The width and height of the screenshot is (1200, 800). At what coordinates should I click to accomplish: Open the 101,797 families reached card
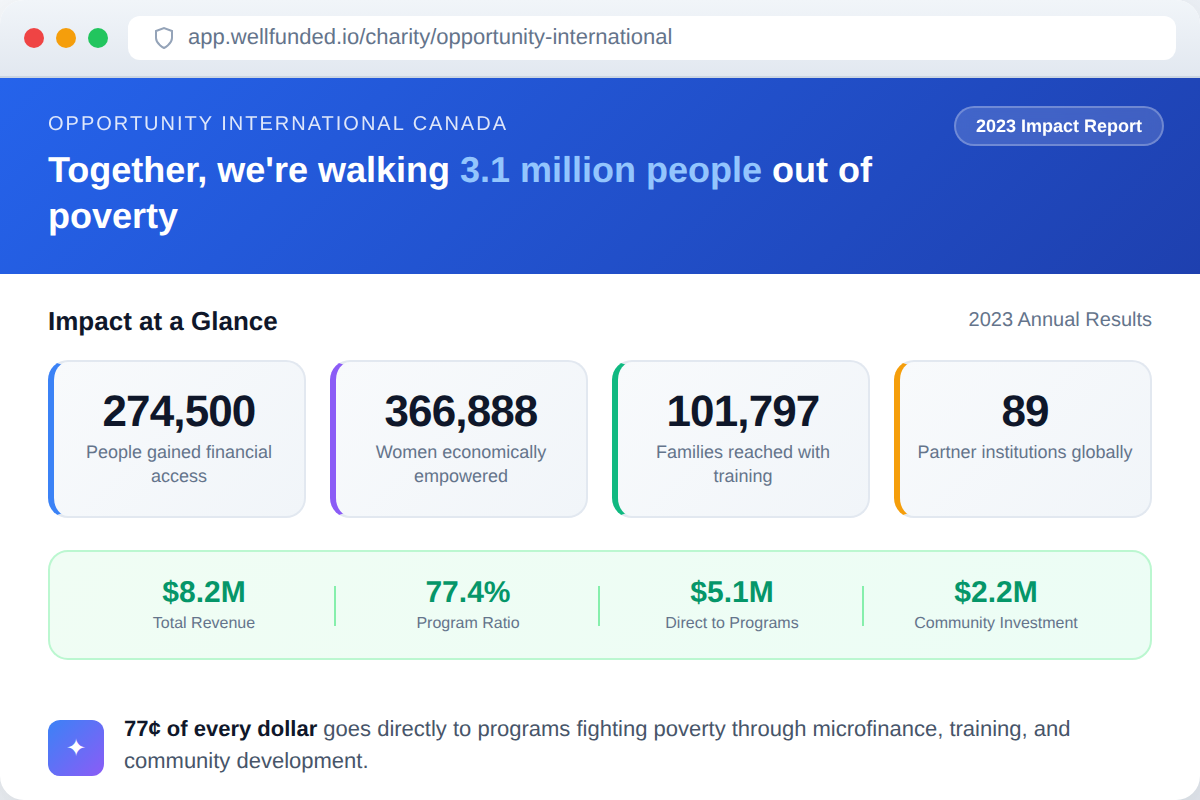[x=742, y=439]
